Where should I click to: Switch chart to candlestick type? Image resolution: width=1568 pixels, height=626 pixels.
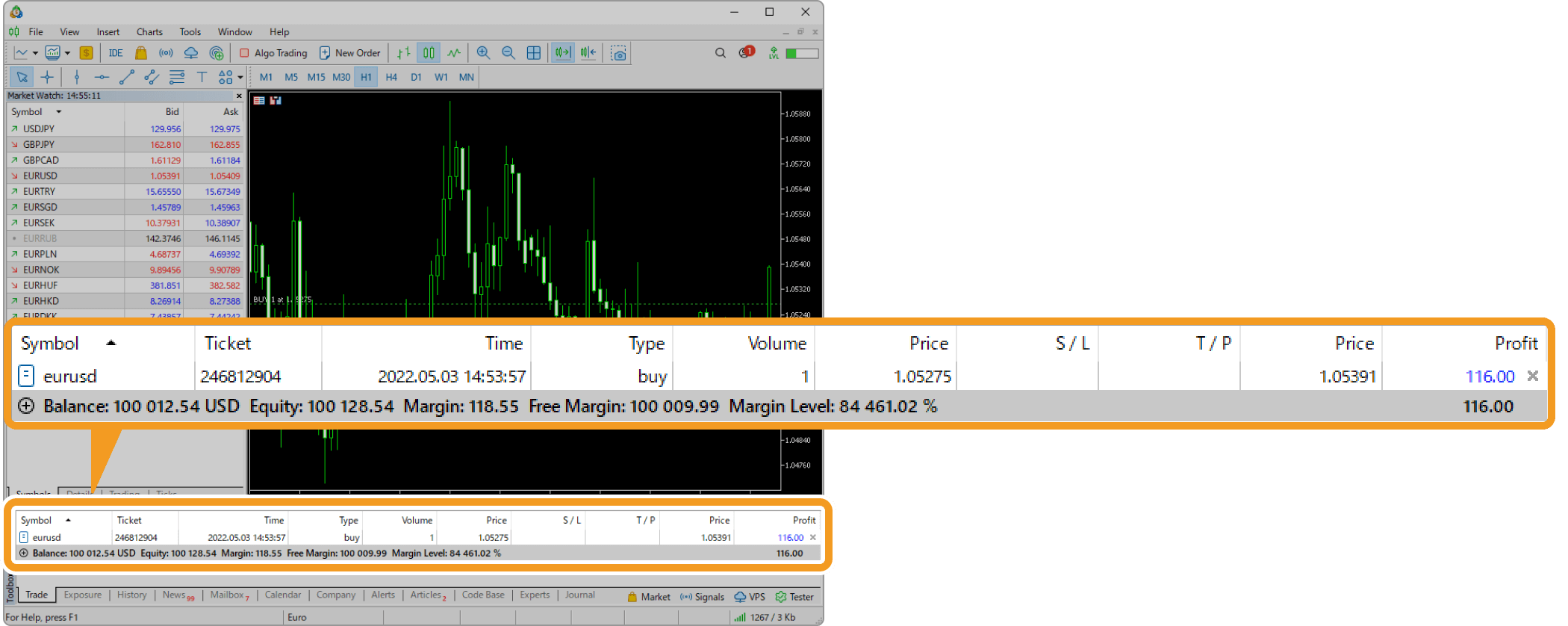(x=429, y=53)
